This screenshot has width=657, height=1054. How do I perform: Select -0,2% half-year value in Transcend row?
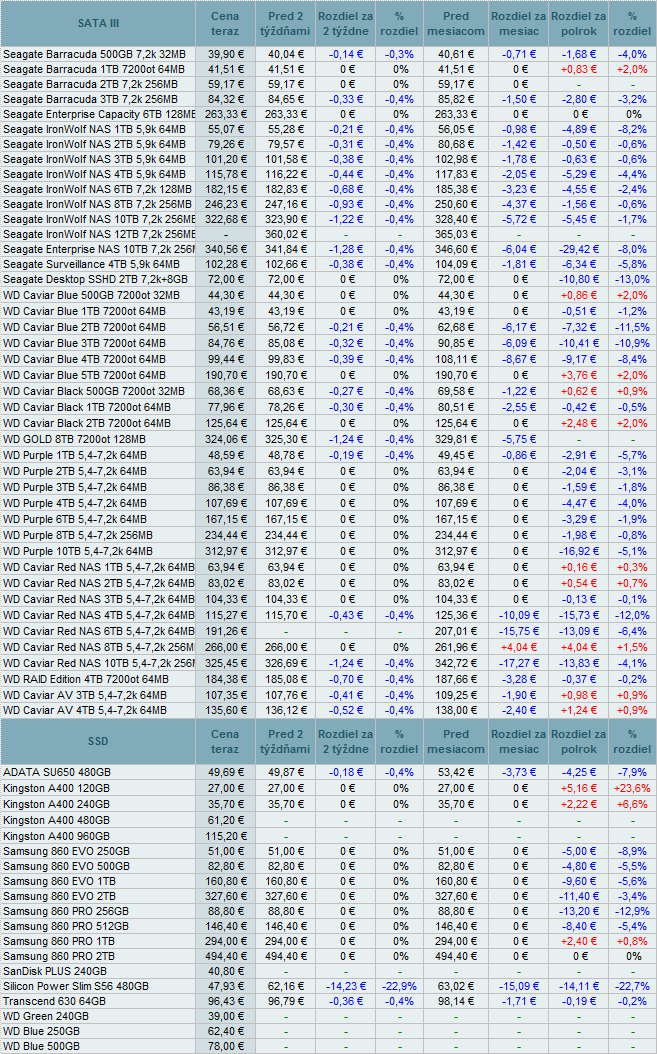(x=632, y=1002)
